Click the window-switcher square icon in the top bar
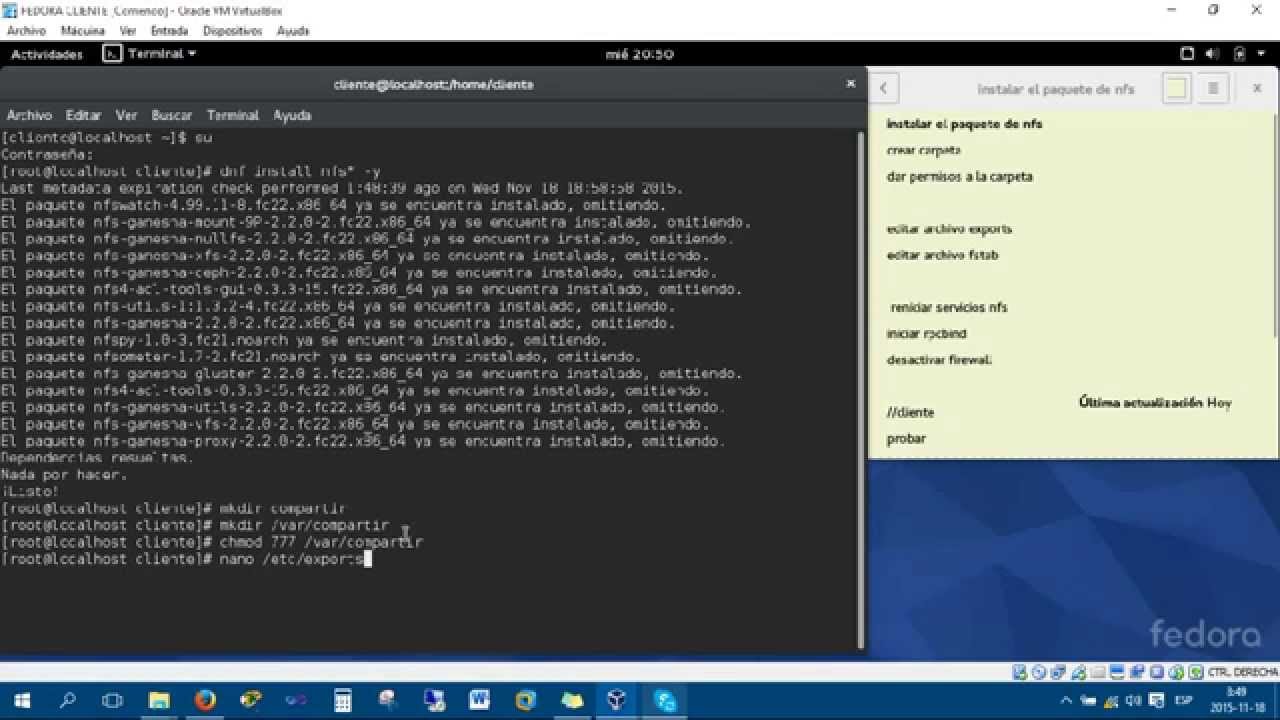This screenshot has height=720, width=1280. click(x=1188, y=54)
